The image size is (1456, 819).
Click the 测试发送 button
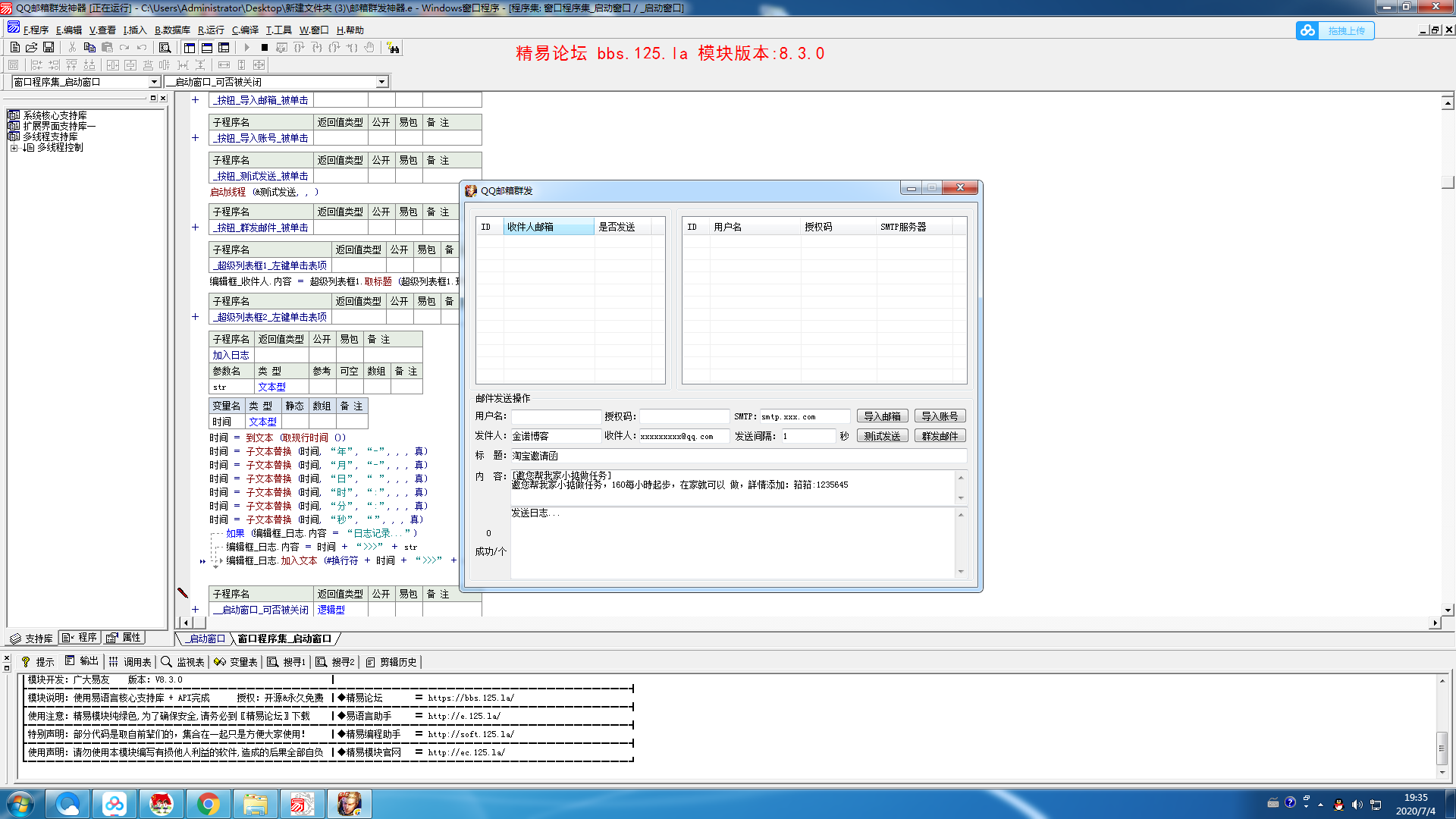point(882,436)
